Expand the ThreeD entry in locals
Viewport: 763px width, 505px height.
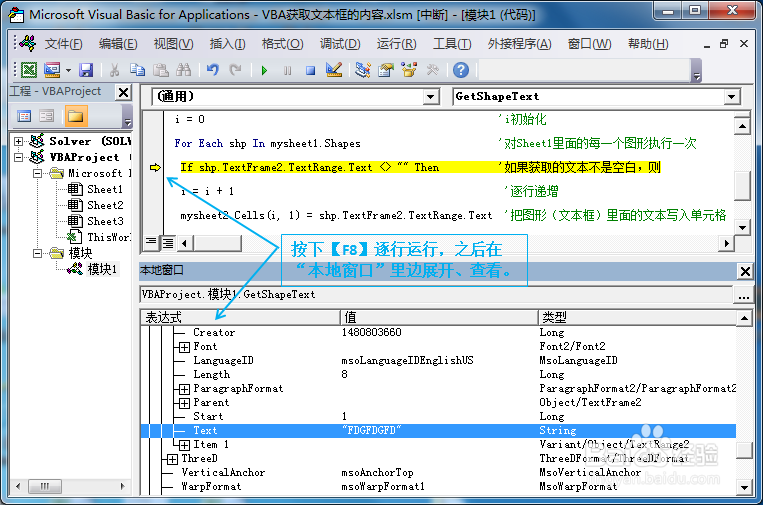pyautogui.click(x=172, y=459)
